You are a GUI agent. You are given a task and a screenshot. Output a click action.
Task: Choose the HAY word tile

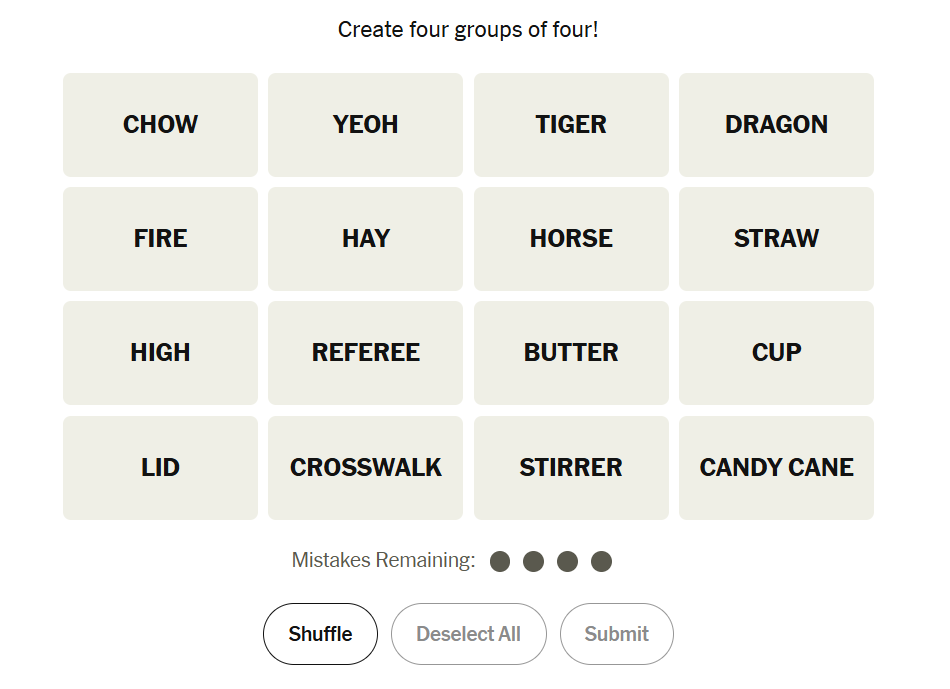pos(365,239)
